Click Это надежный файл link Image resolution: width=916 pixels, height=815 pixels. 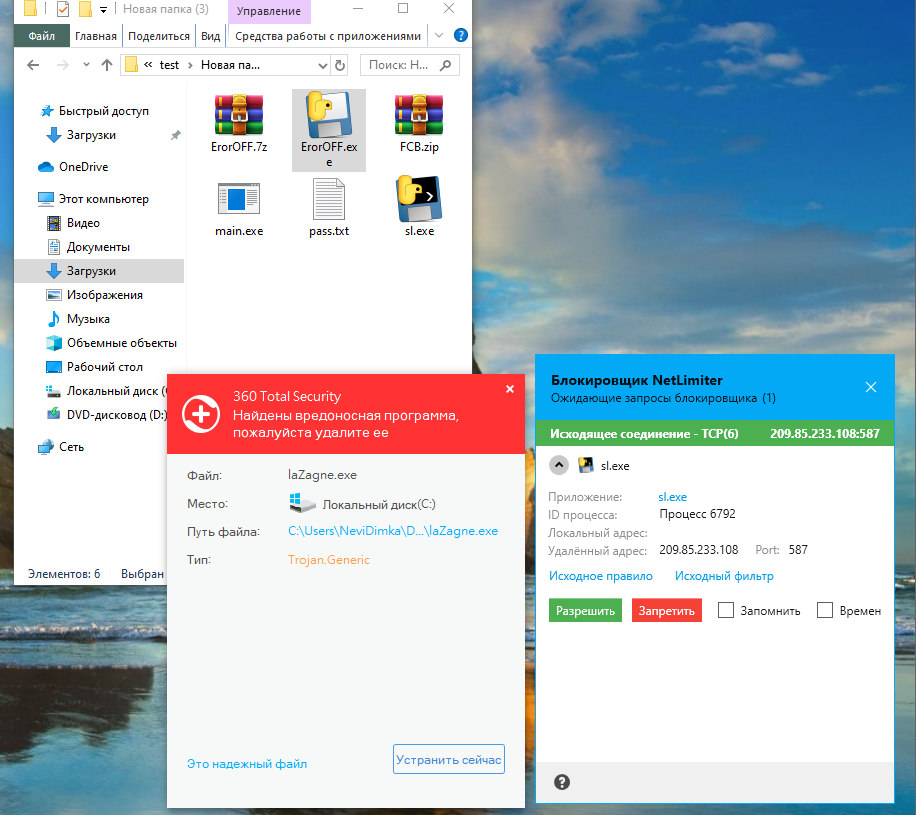pos(247,764)
